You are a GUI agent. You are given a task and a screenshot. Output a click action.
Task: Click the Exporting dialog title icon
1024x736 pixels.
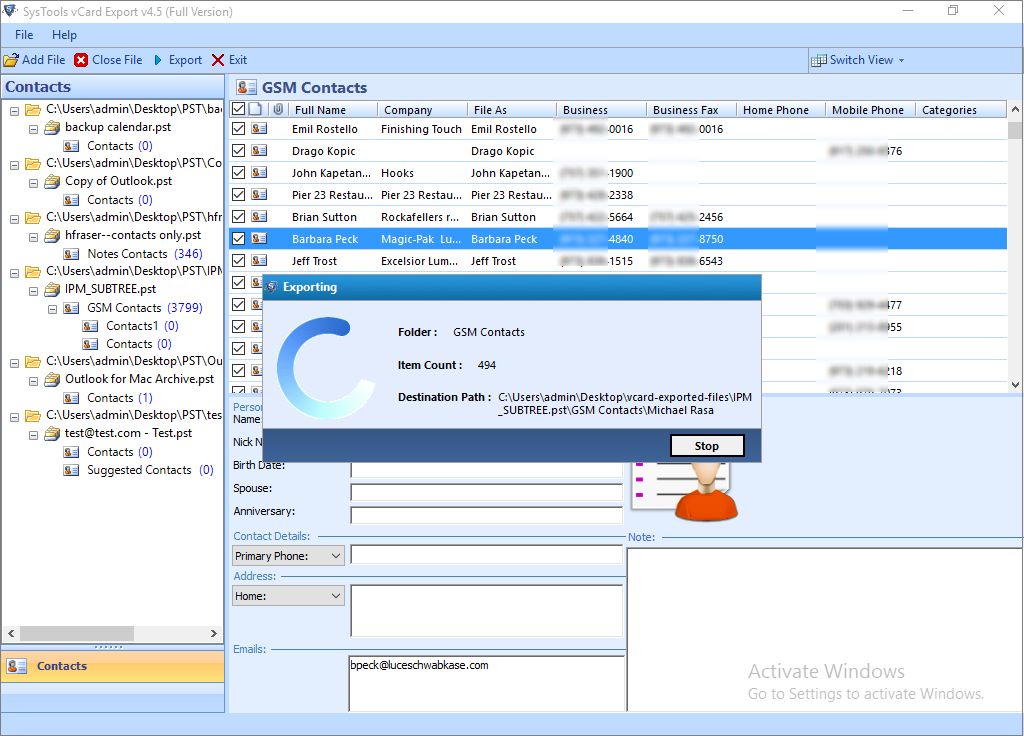pos(272,287)
